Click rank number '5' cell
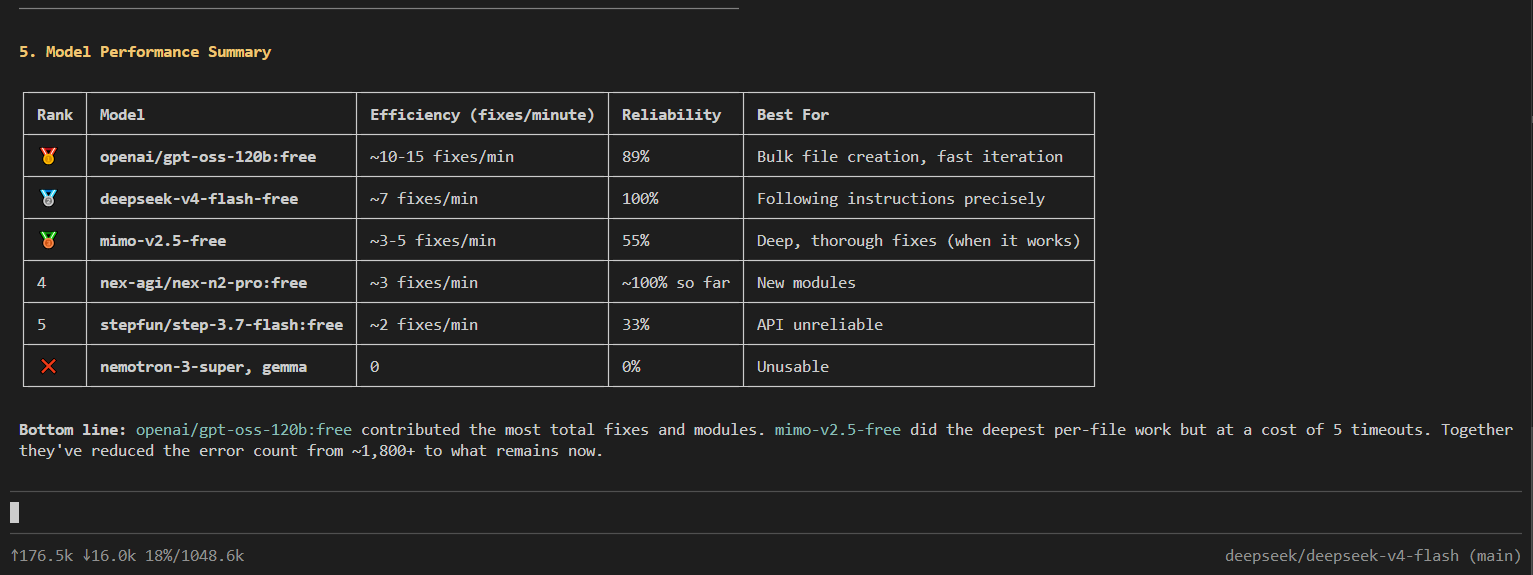1533x575 pixels. 41,324
